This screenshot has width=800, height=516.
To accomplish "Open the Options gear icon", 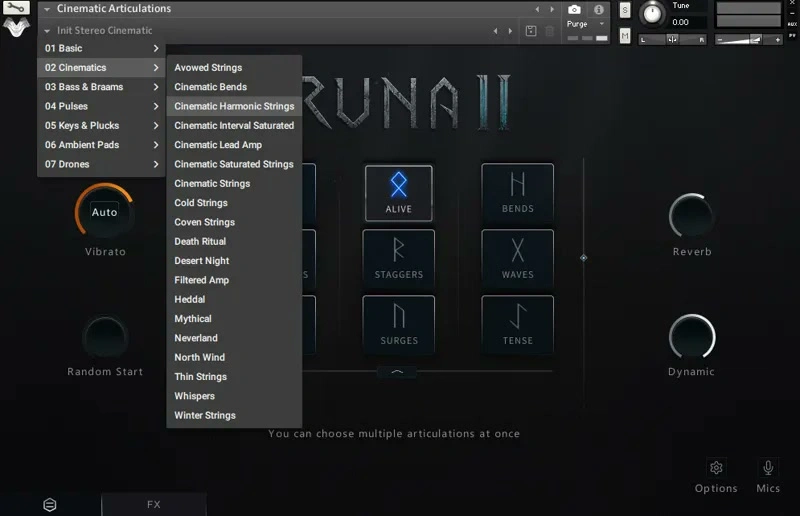I will [716, 468].
